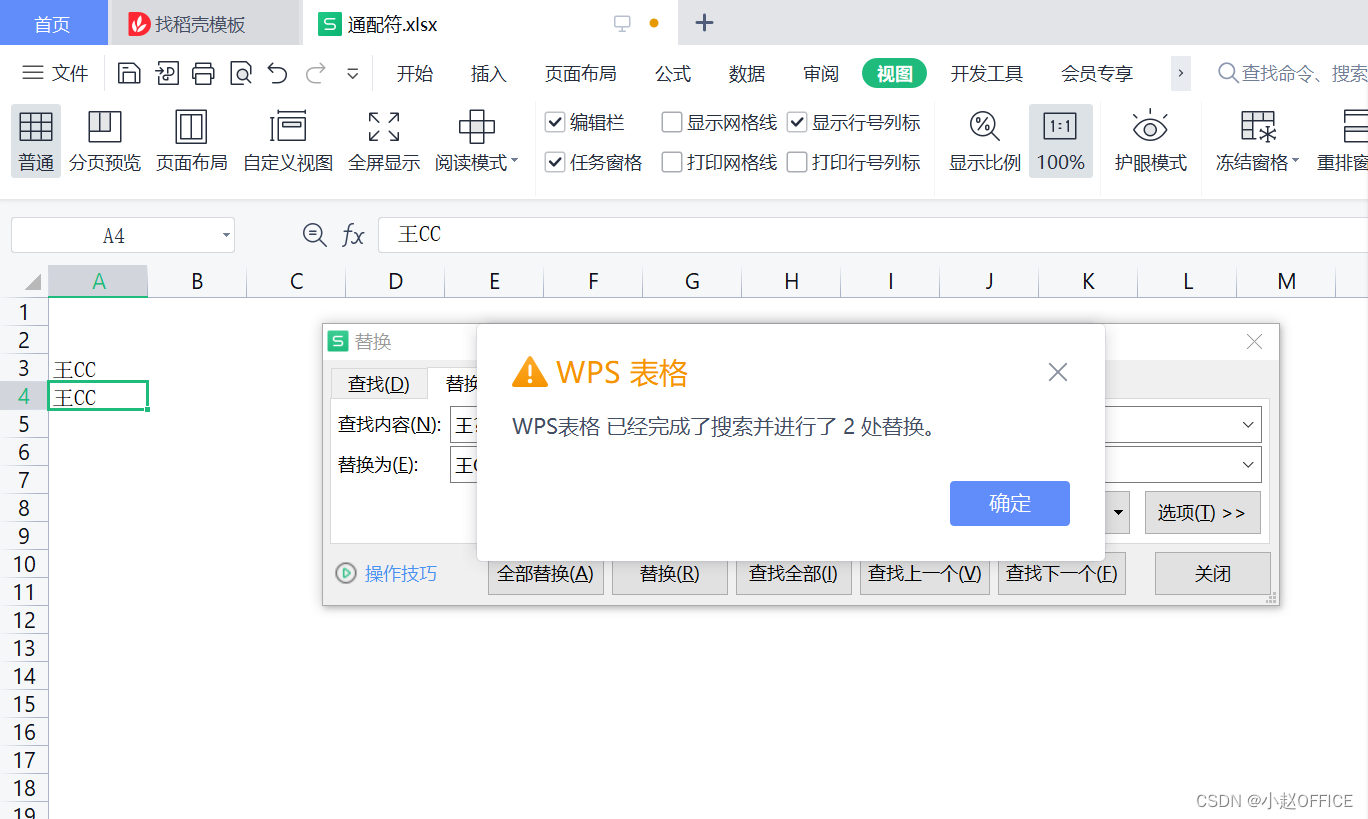The image size is (1368, 819).
Task: Click the 找稻壳模板 tab icon
Action: [x=139, y=24]
